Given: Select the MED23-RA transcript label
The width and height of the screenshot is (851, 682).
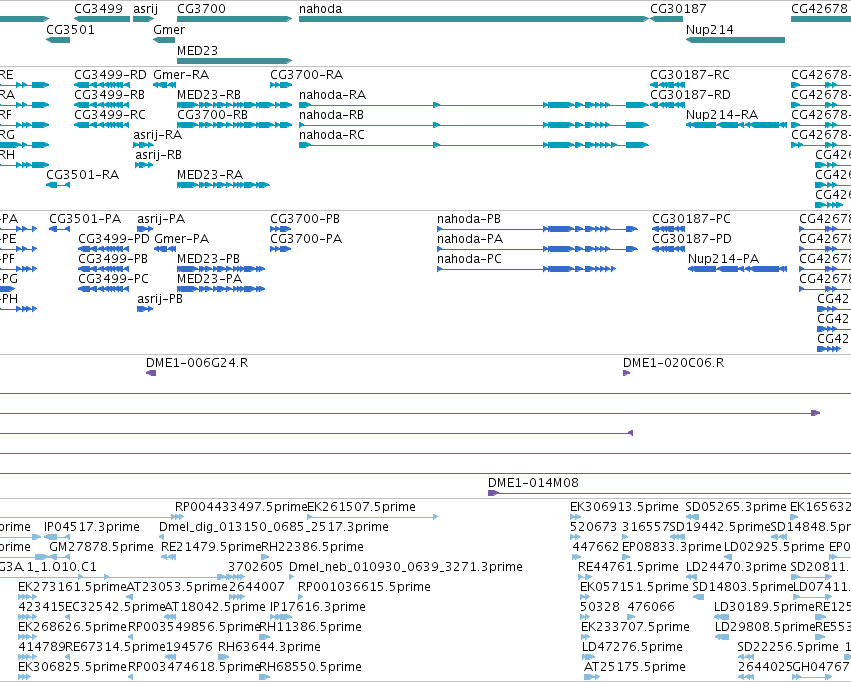Looking at the screenshot, I should tap(209, 175).
